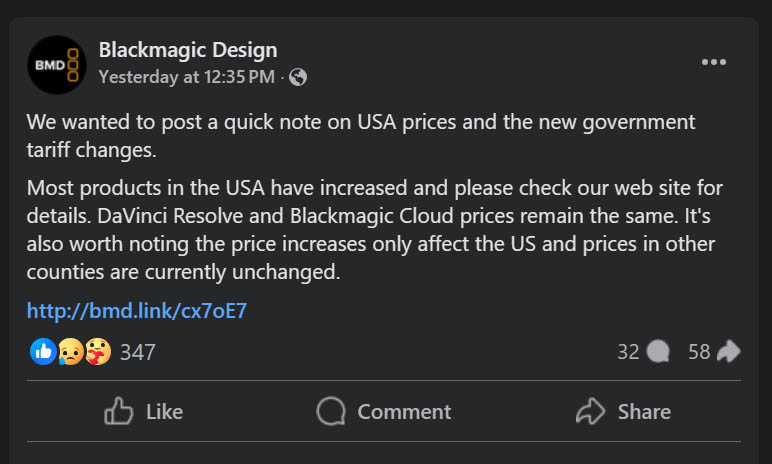
Task: Follow the bmd.link/cx7oE7 link
Action: click(137, 311)
